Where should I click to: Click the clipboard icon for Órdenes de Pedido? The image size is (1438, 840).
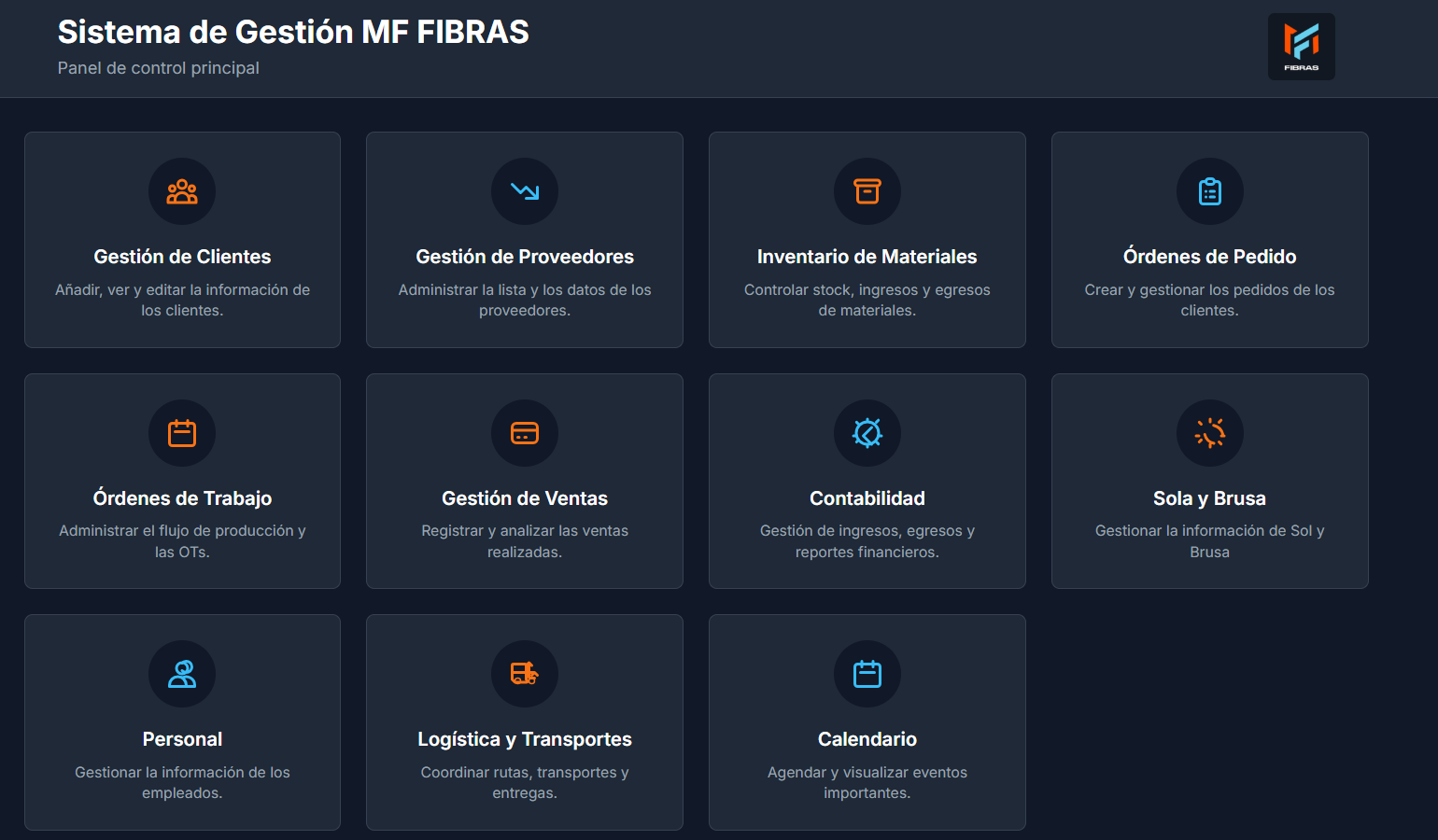1210,191
